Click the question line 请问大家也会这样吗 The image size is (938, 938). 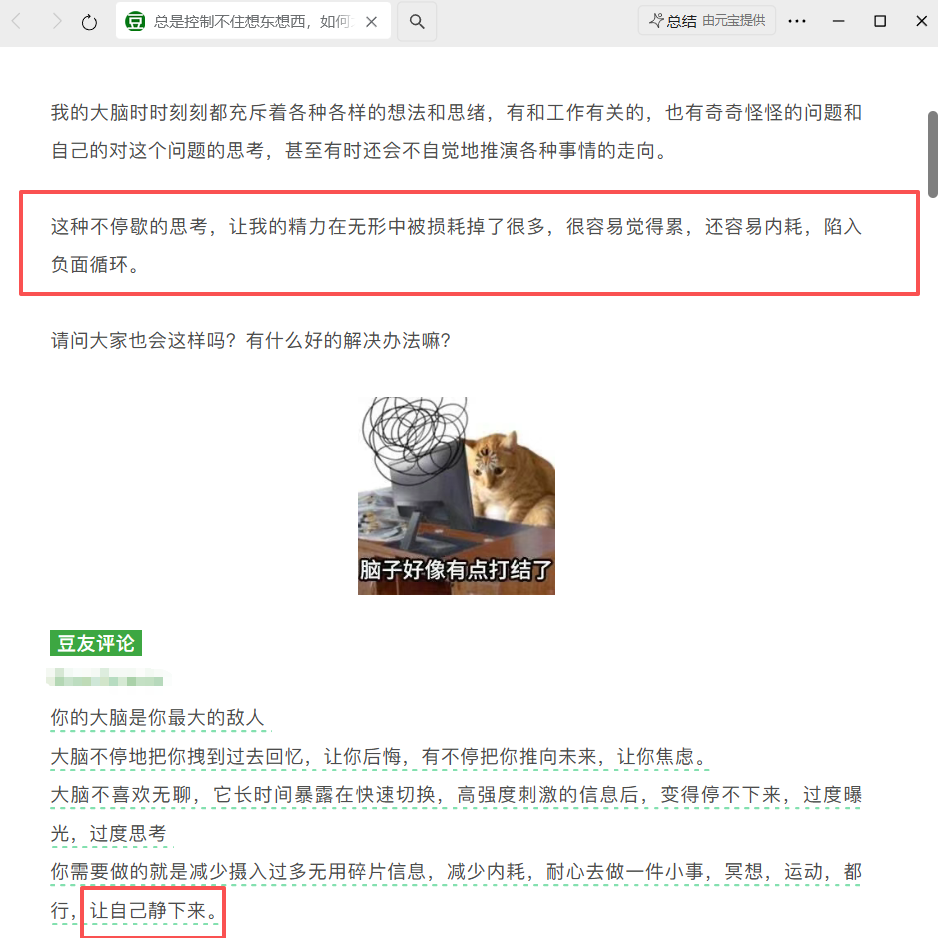251,340
